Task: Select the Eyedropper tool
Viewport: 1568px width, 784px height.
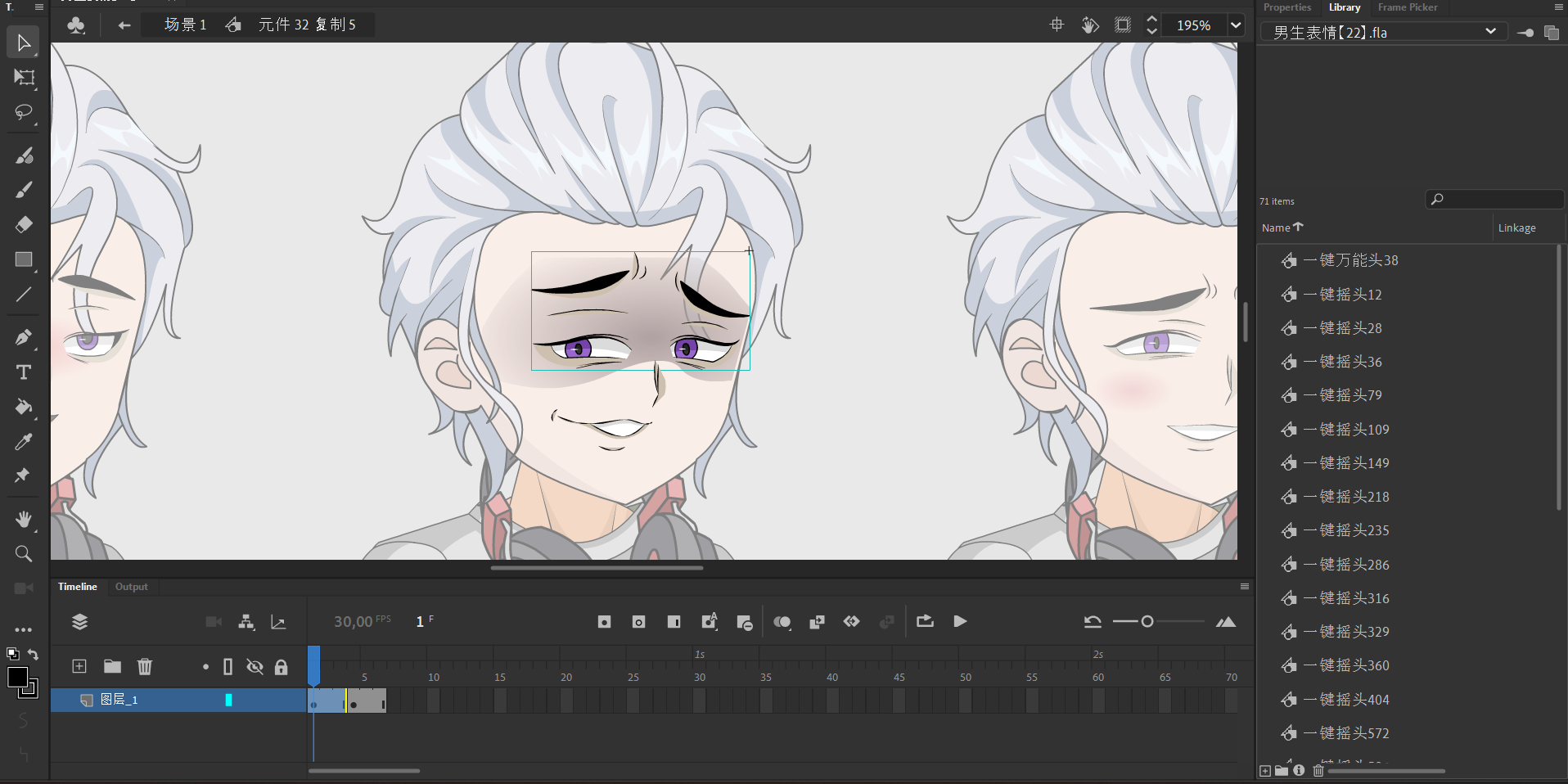Action: click(24, 442)
